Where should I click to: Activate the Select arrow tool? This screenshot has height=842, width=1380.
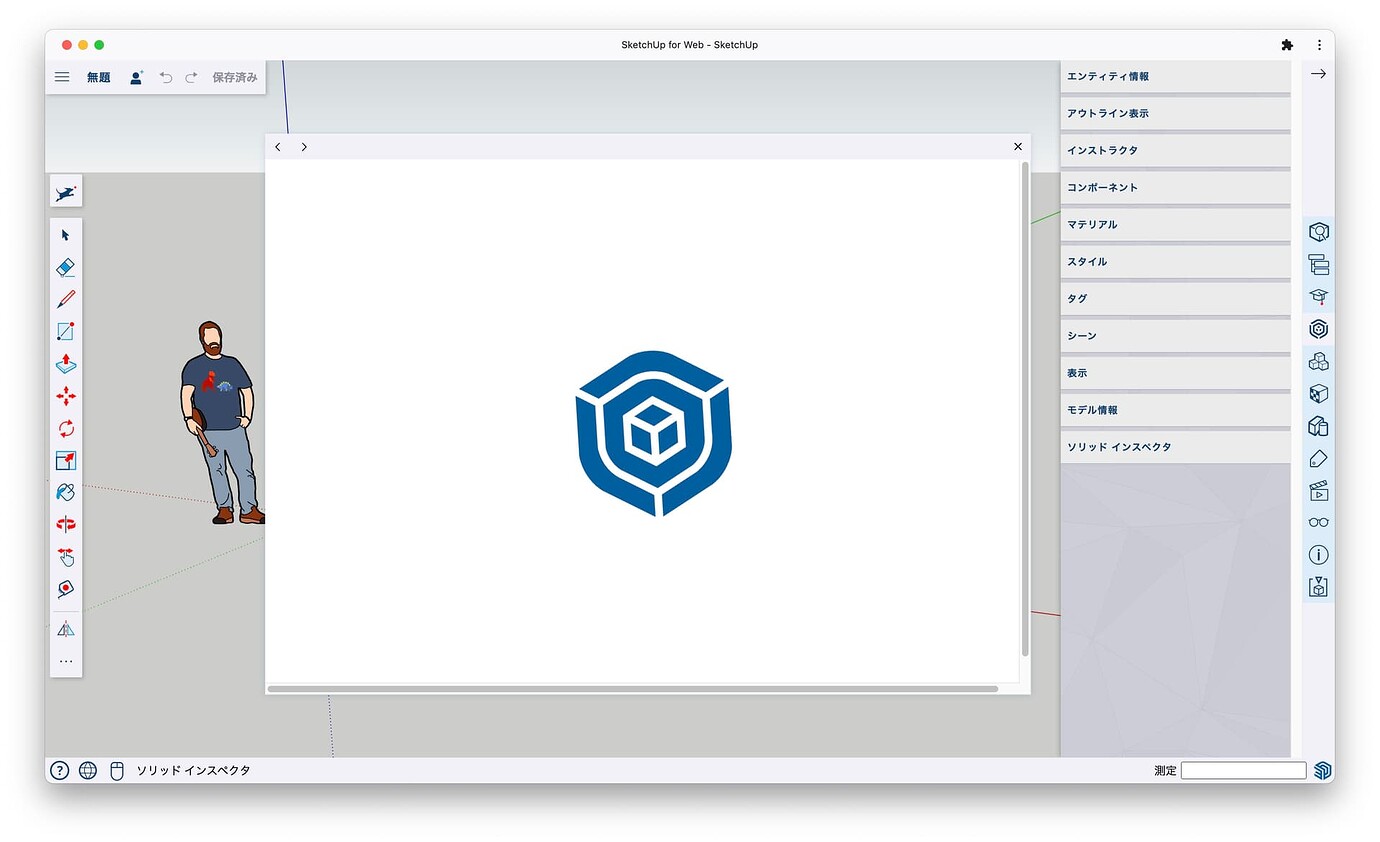[65, 234]
